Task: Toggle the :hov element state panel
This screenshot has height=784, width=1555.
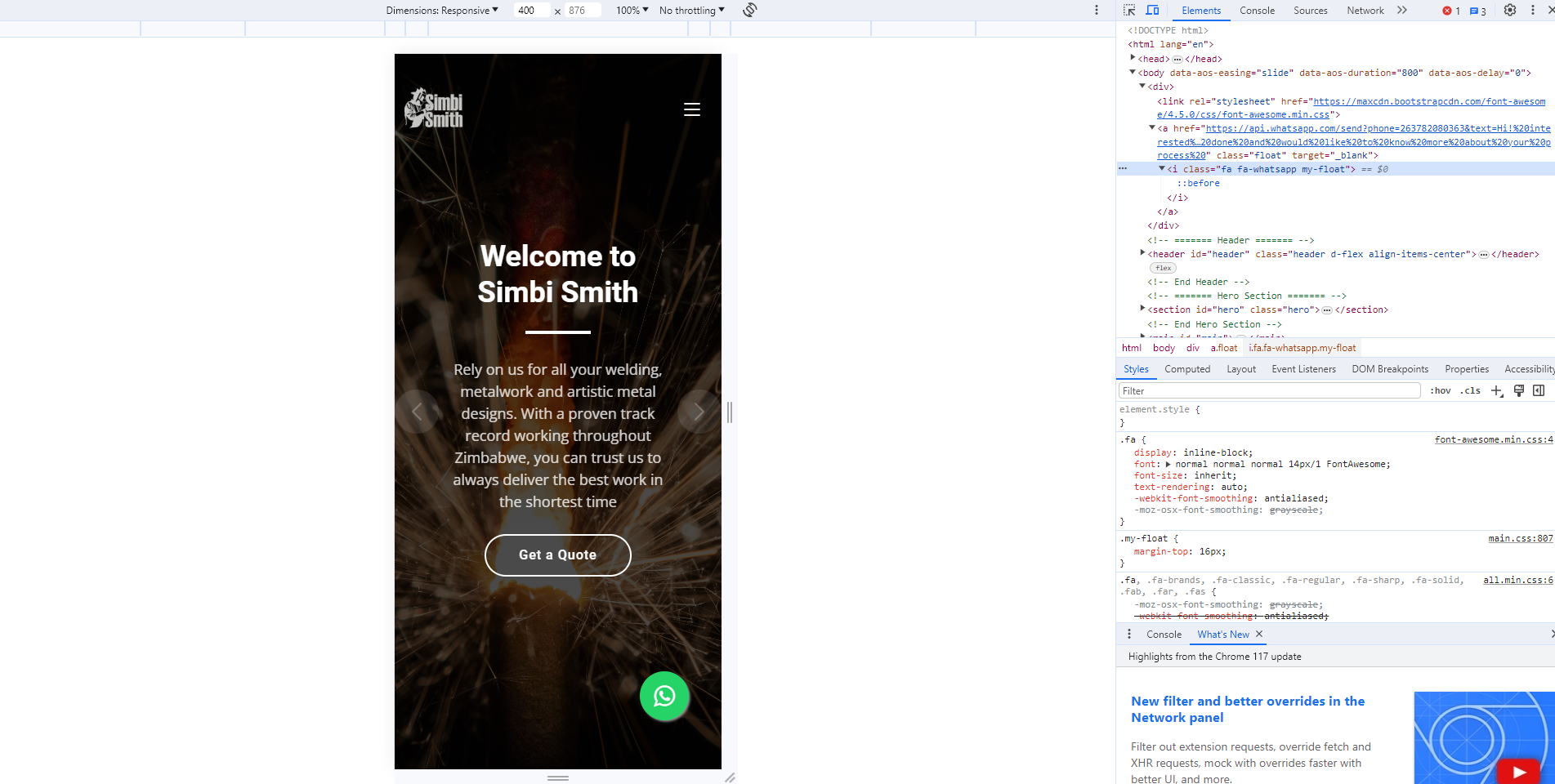Action: pyautogui.click(x=1440, y=391)
